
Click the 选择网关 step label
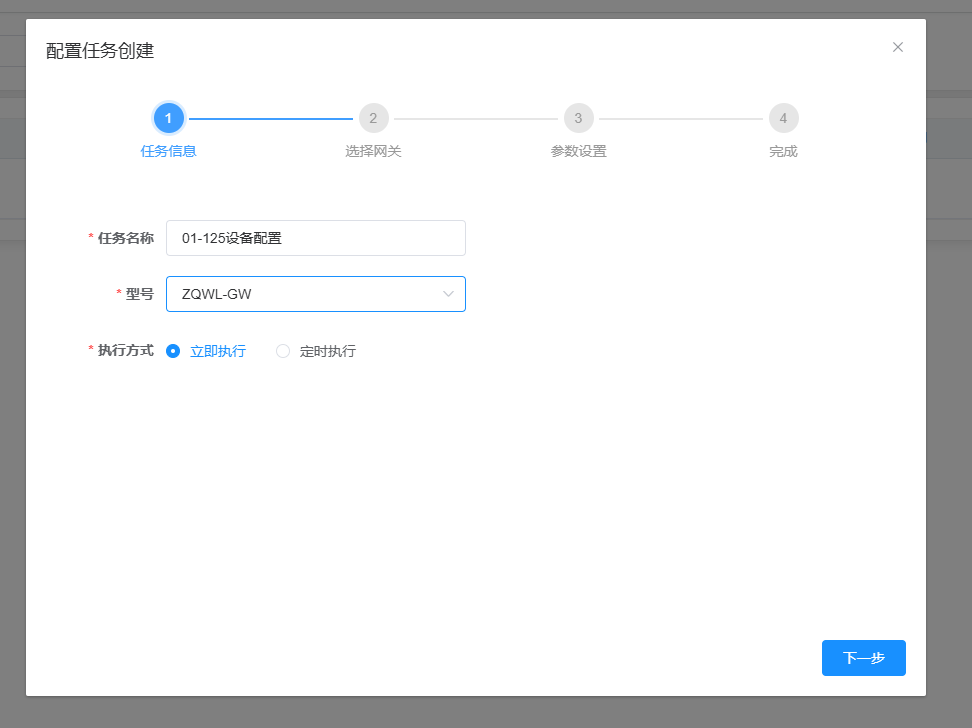pos(373,151)
